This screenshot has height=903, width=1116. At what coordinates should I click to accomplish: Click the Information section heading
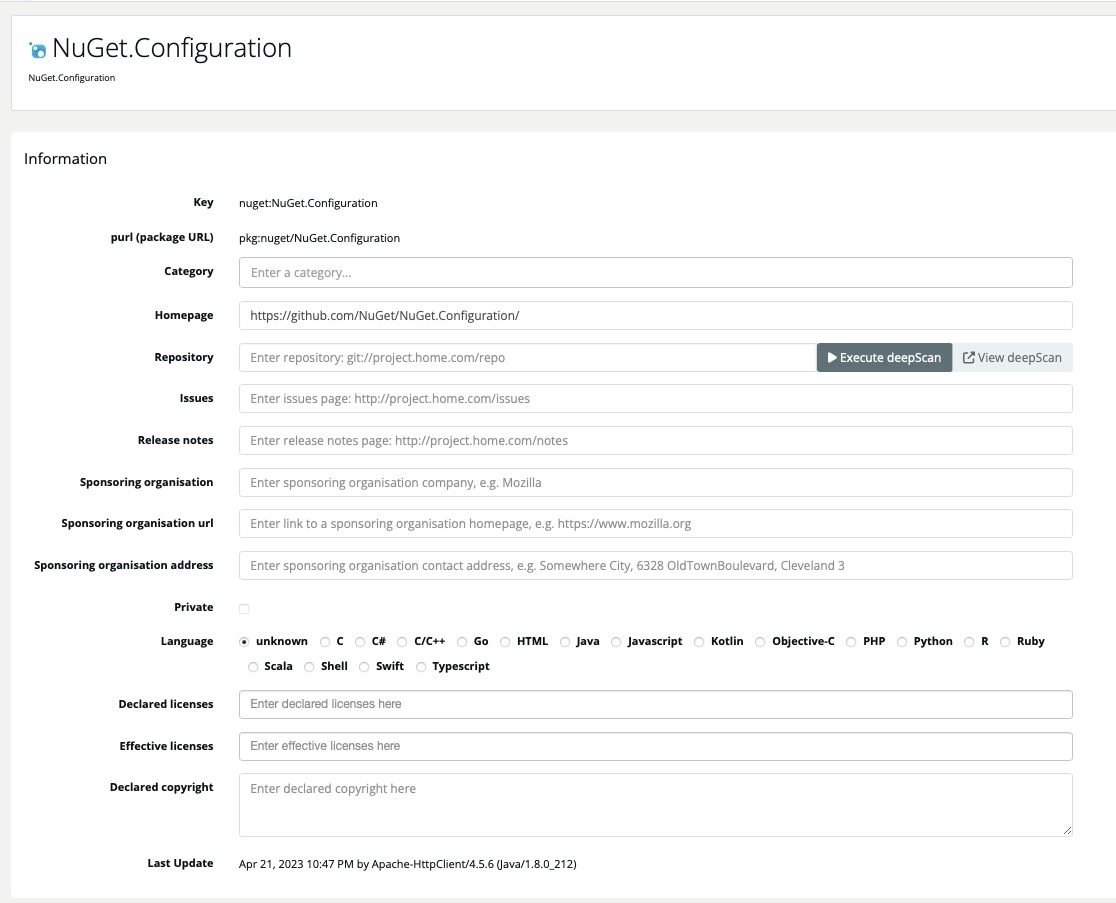pos(65,159)
